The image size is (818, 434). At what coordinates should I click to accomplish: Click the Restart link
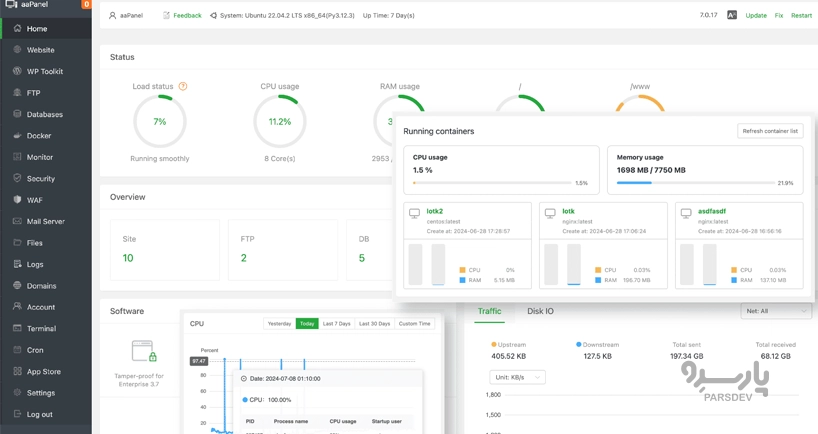(801, 16)
